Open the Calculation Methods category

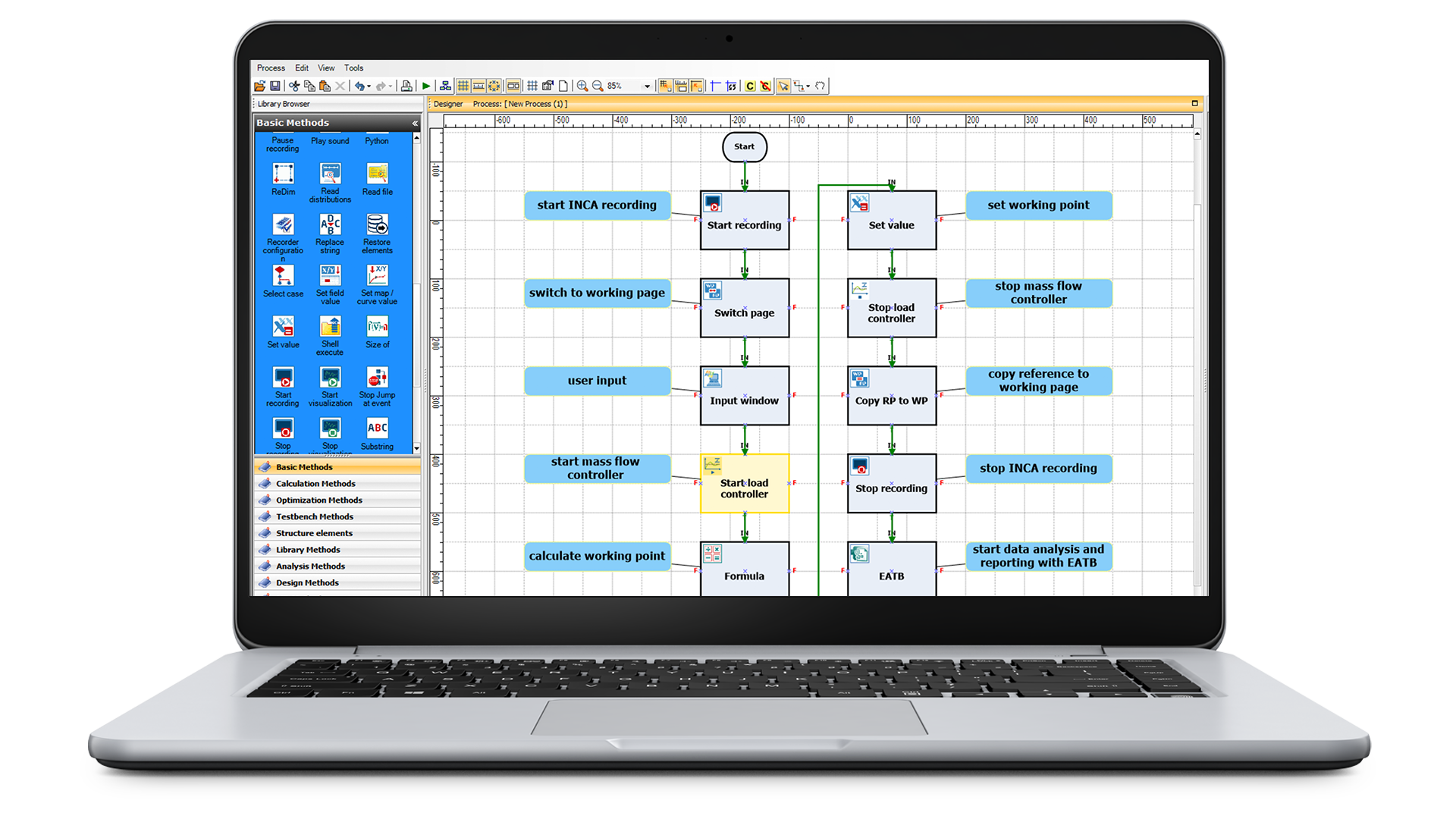click(x=315, y=484)
